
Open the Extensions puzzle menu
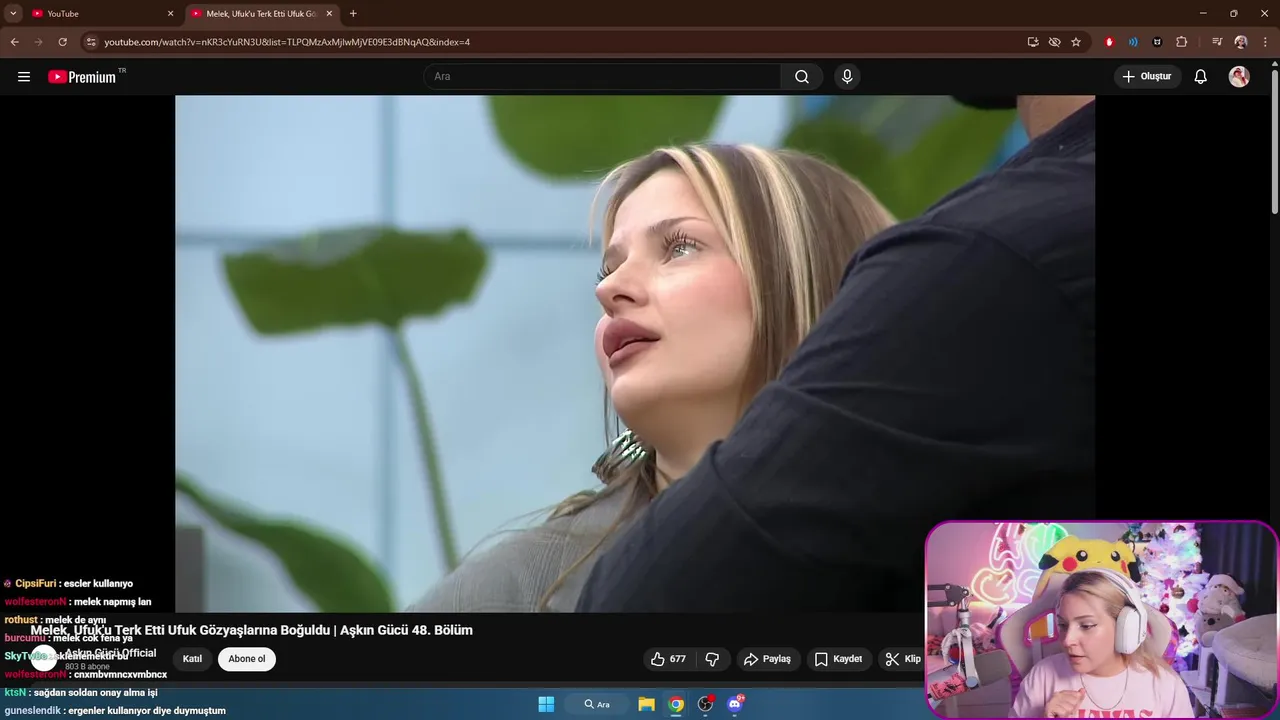point(1181,42)
